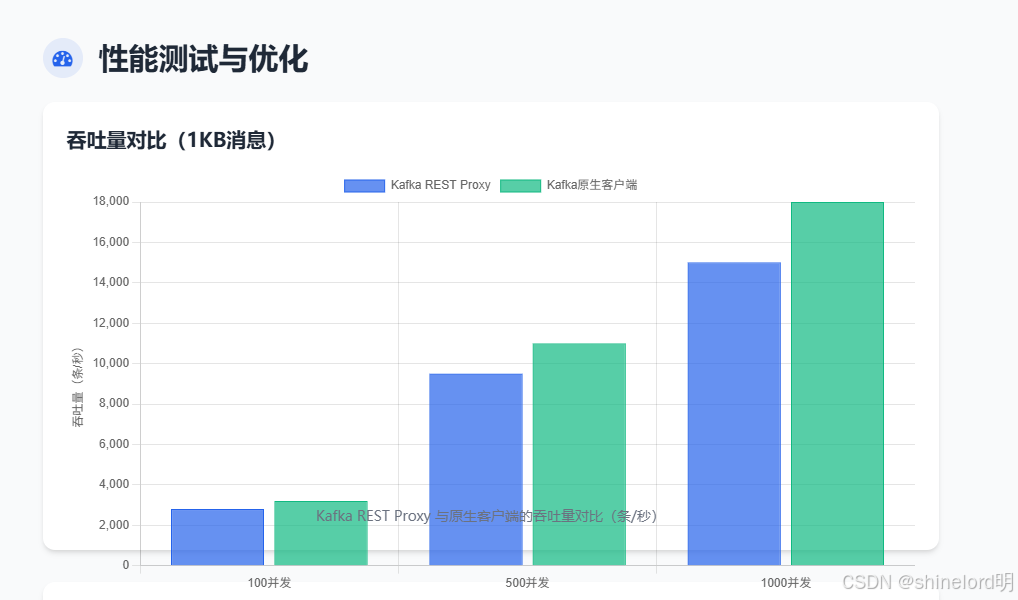Click the 6,000 y-axis tick label
The image size is (1018, 600).
114,444
